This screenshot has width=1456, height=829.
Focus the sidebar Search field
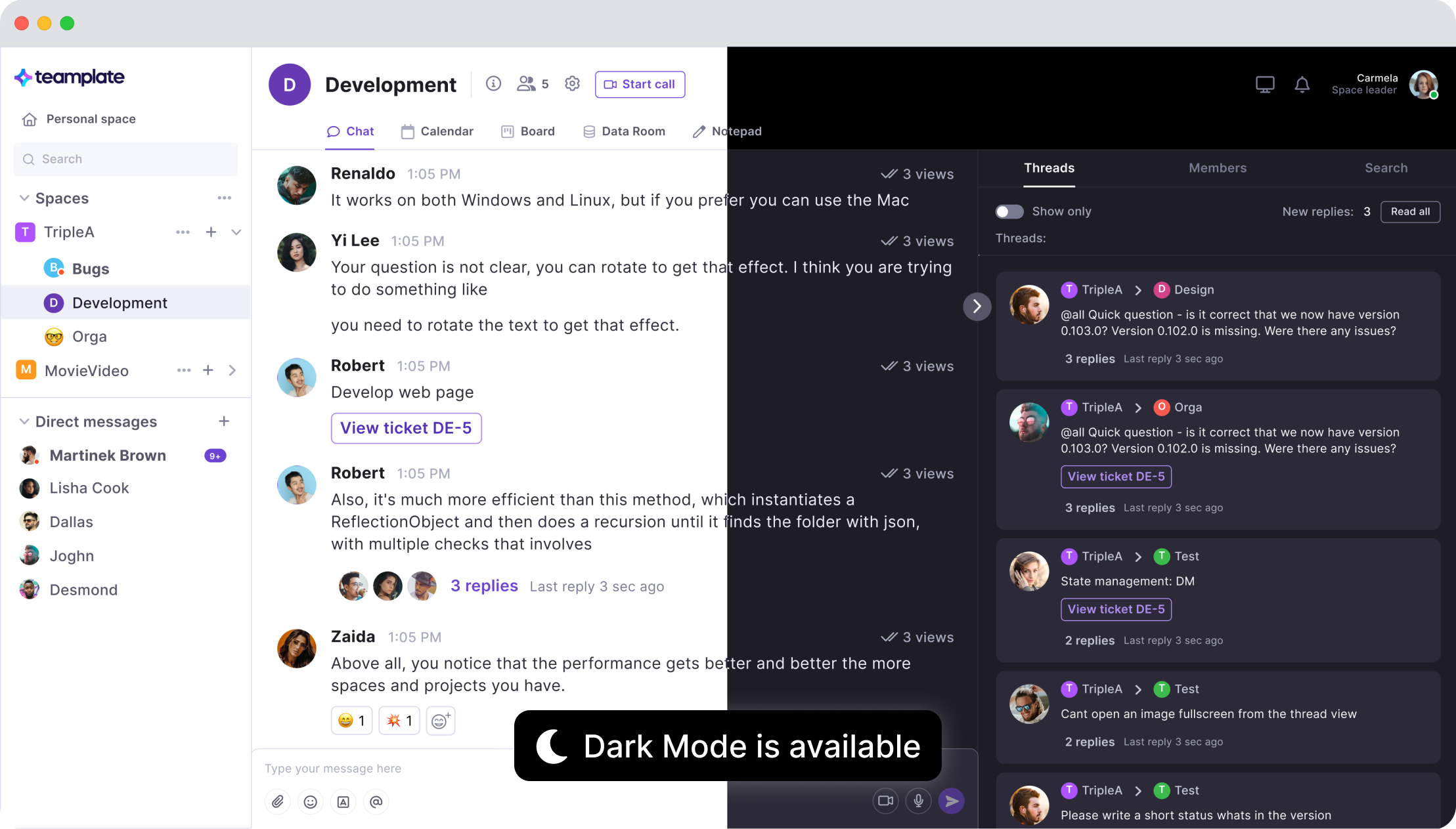pos(125,159)
